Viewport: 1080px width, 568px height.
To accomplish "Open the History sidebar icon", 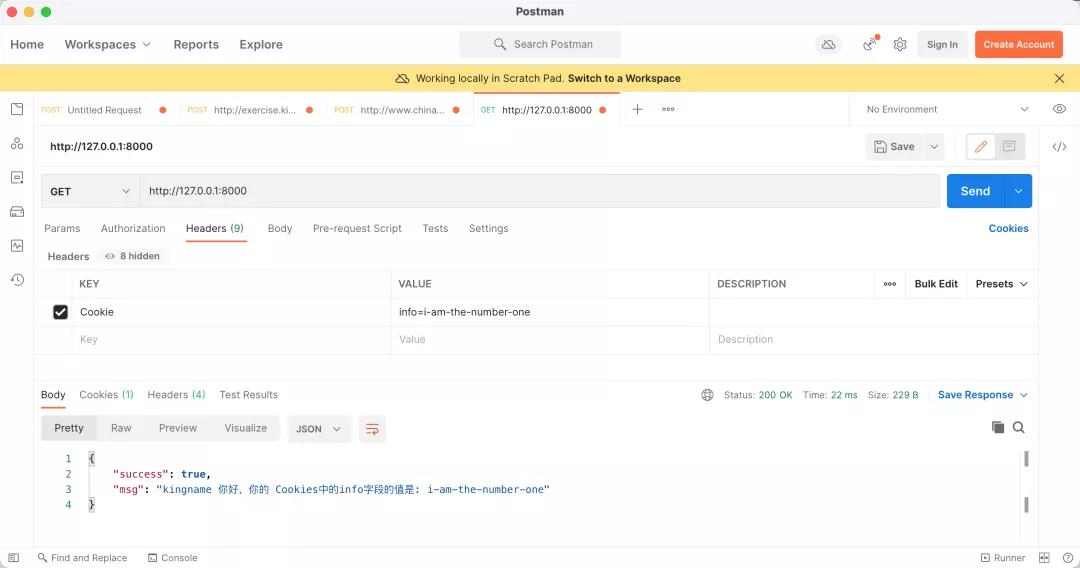I will 17,280.
